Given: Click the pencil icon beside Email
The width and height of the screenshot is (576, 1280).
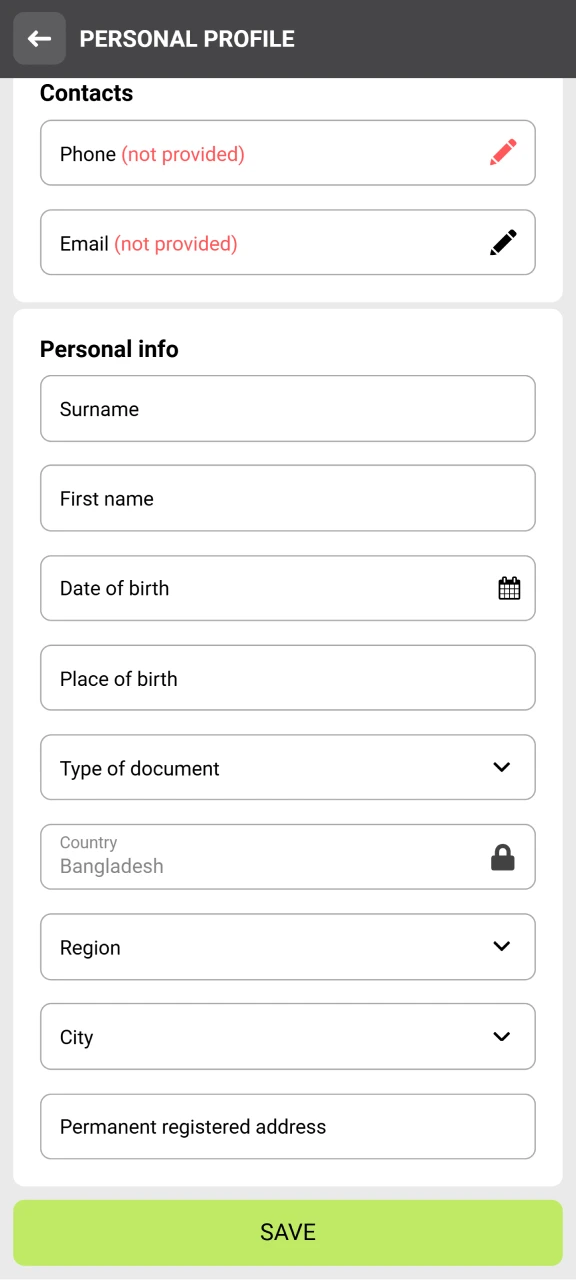Looking at the screenshot, I should pos(503,241).
